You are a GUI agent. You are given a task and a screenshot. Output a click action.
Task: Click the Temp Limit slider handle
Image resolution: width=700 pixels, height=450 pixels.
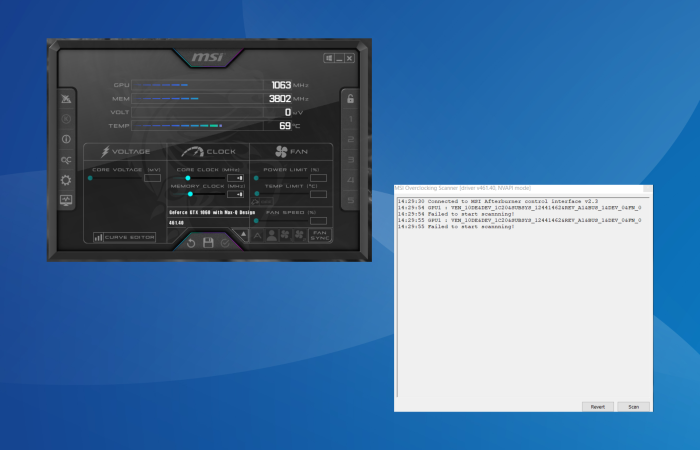pos(257,194)
